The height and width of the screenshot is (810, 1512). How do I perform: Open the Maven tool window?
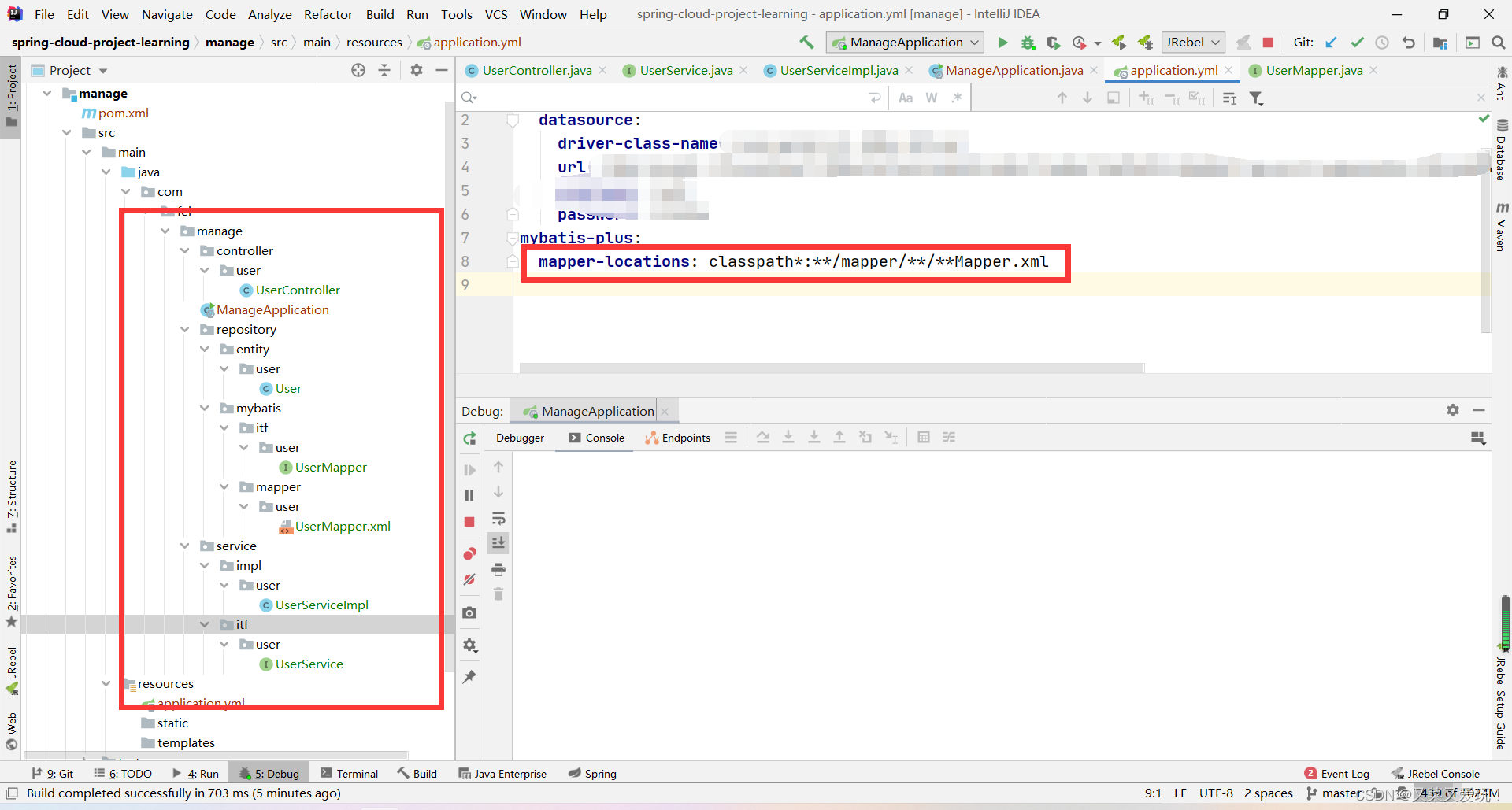[1503, 229]
